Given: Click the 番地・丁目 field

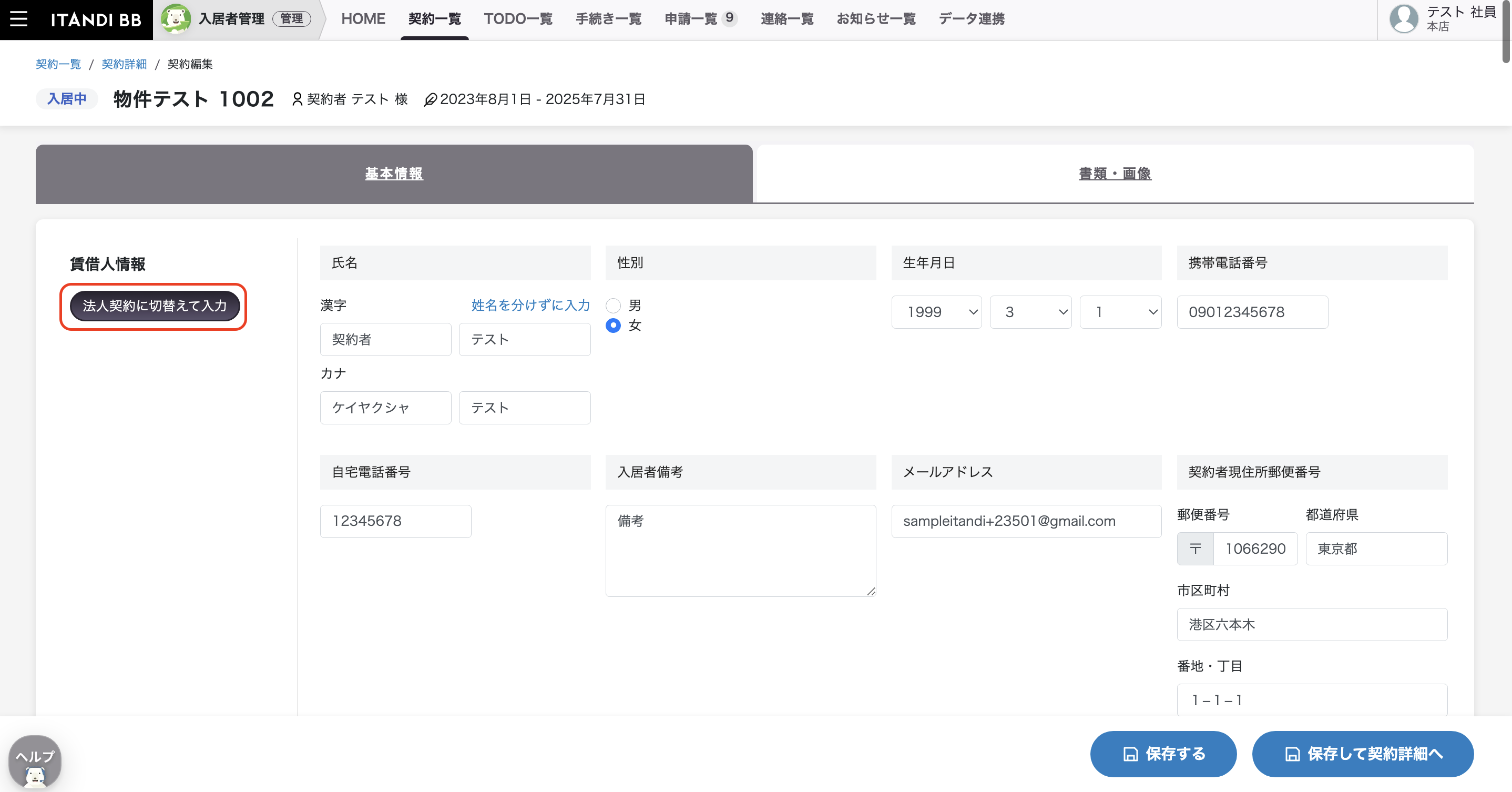Looking at the screenshot, I should [x=1312, y=700].
